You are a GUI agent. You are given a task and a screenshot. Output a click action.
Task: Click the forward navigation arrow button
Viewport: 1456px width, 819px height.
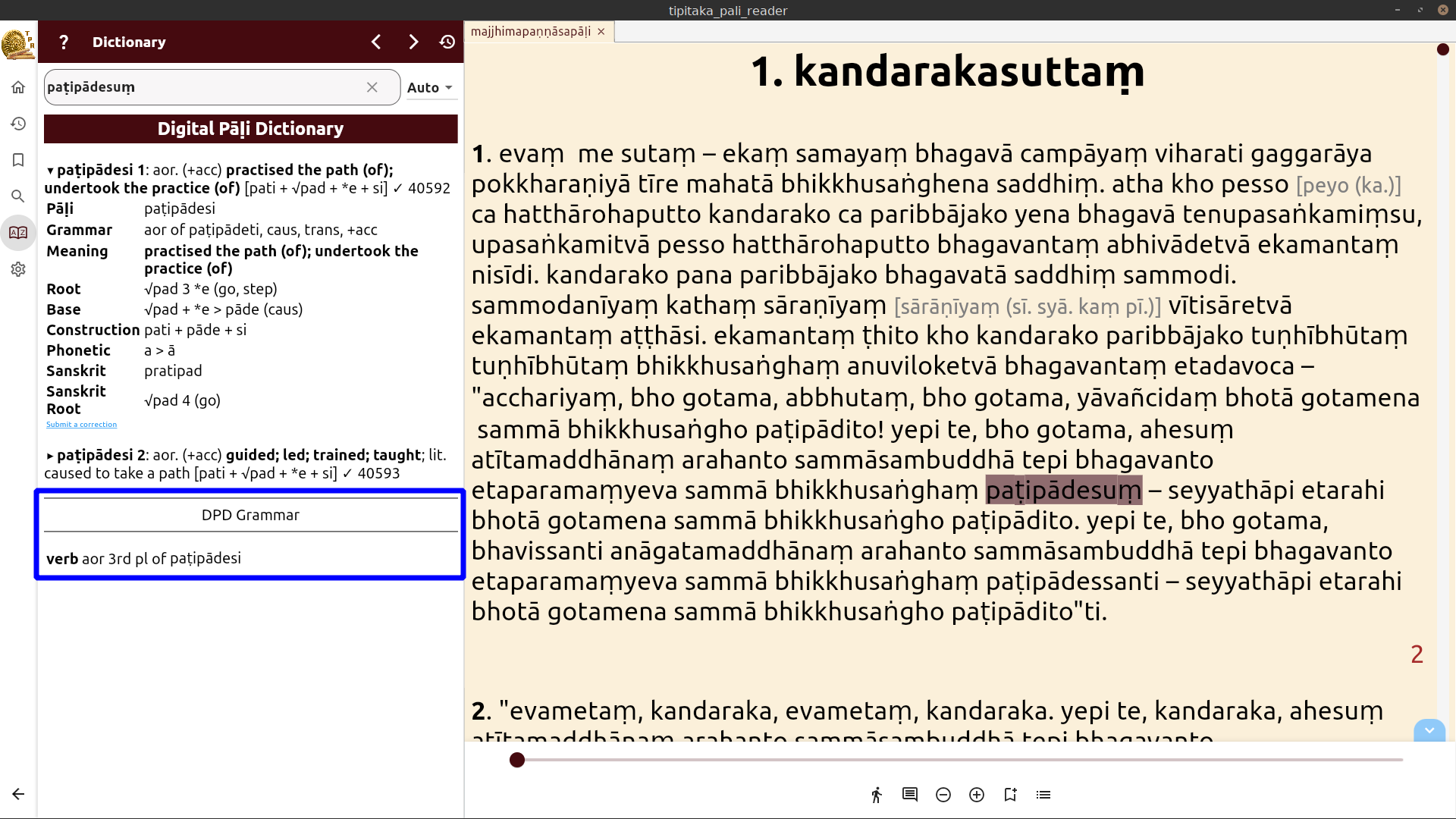(x=413, y=42)
